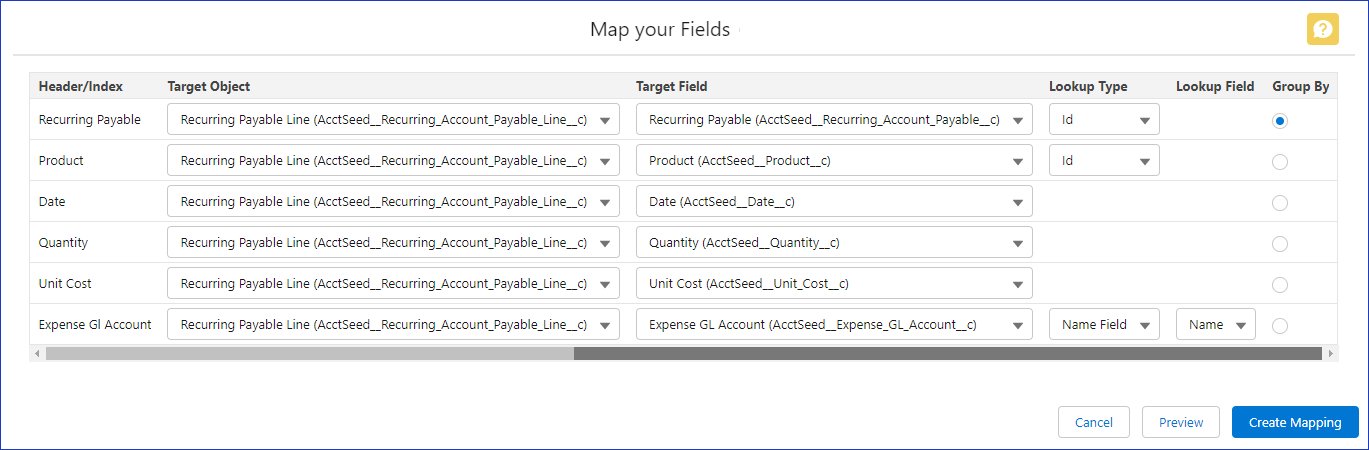This screenshot has width=1369, height=450.
Task: Open Target Object dropdown for Unit Cost row
Action: click(x=393, y=284)
